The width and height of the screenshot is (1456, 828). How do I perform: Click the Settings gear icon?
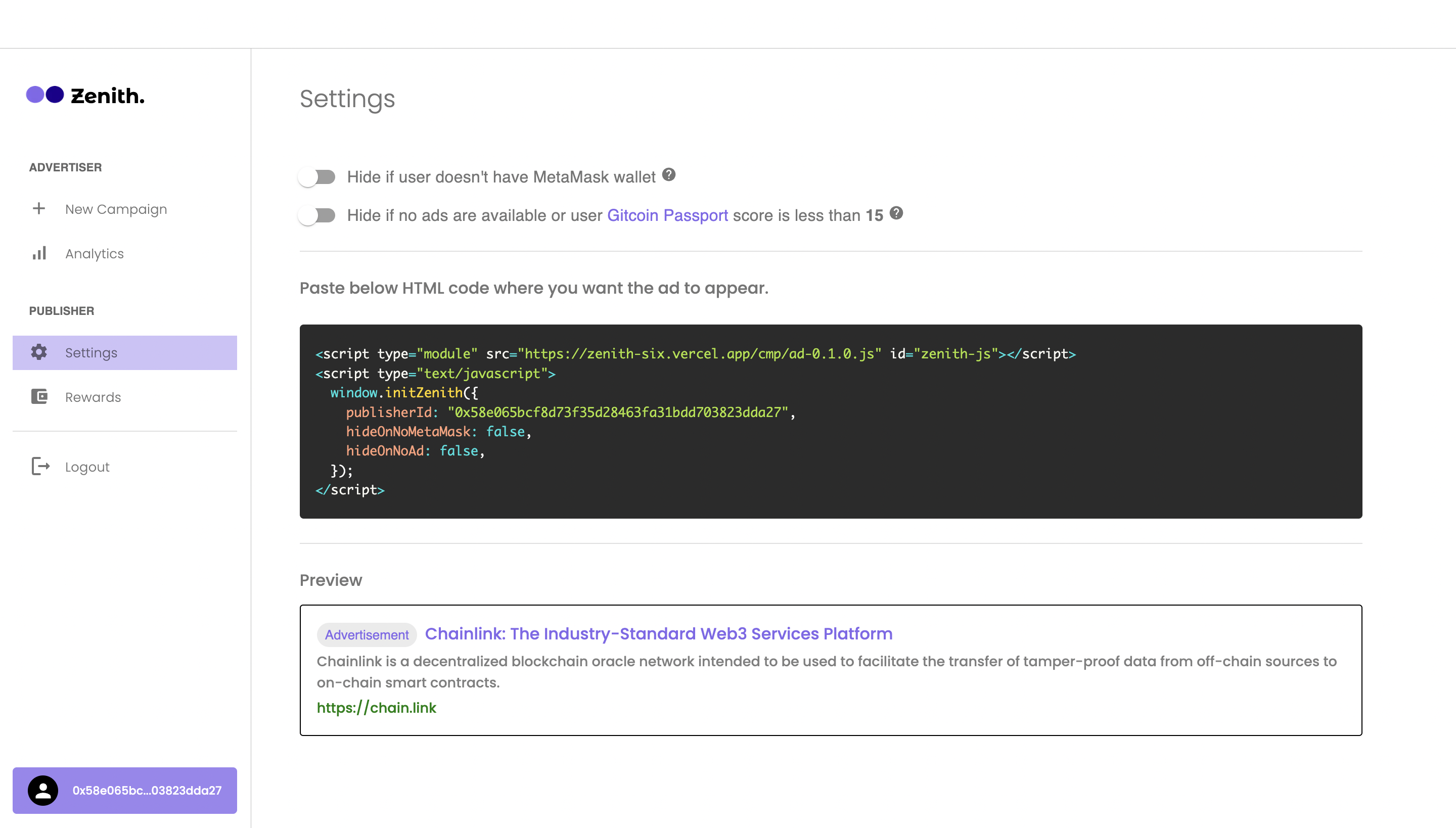pos(38,352)
